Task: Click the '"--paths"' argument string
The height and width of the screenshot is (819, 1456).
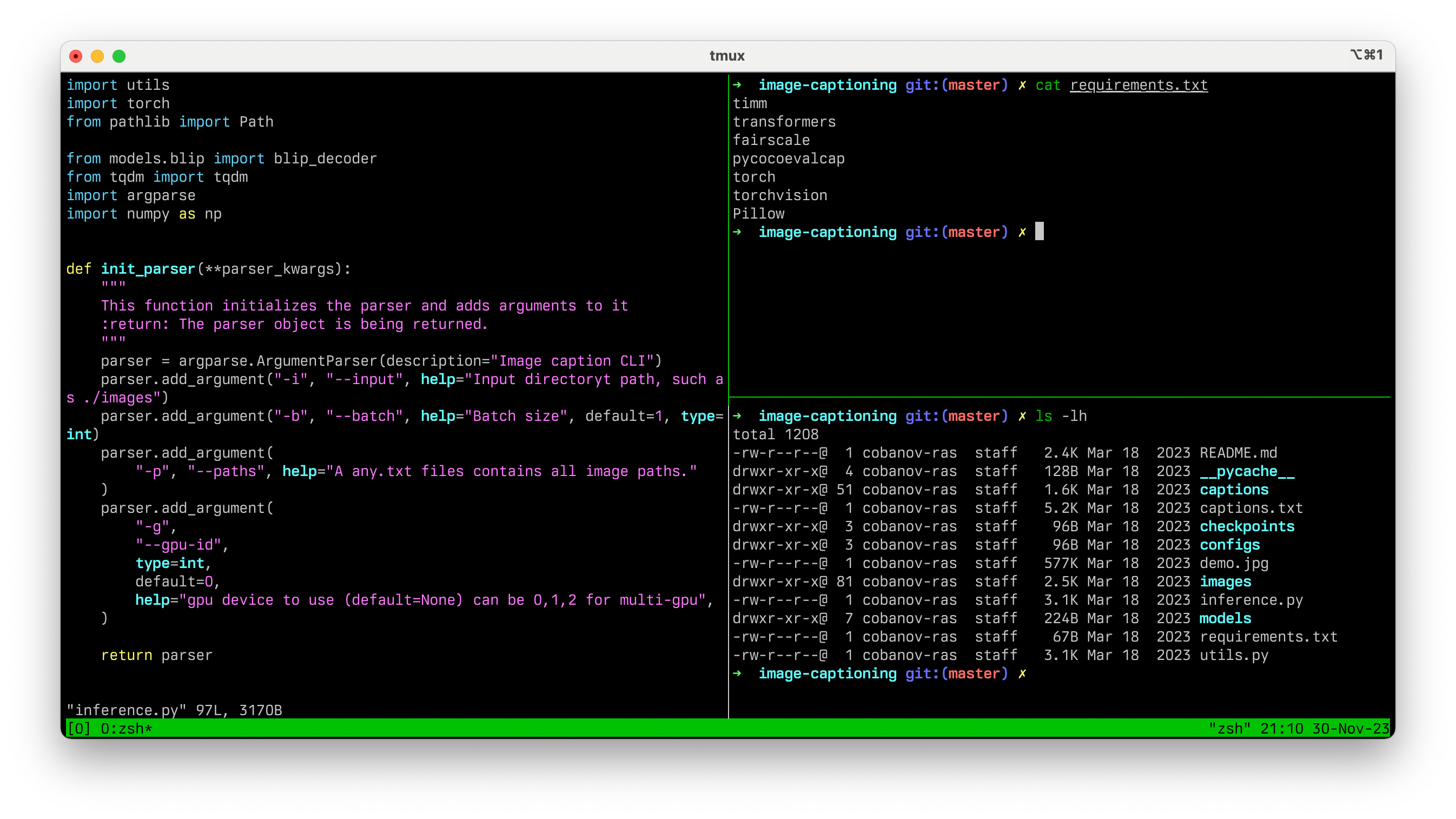Action: [x=226, y=471]
